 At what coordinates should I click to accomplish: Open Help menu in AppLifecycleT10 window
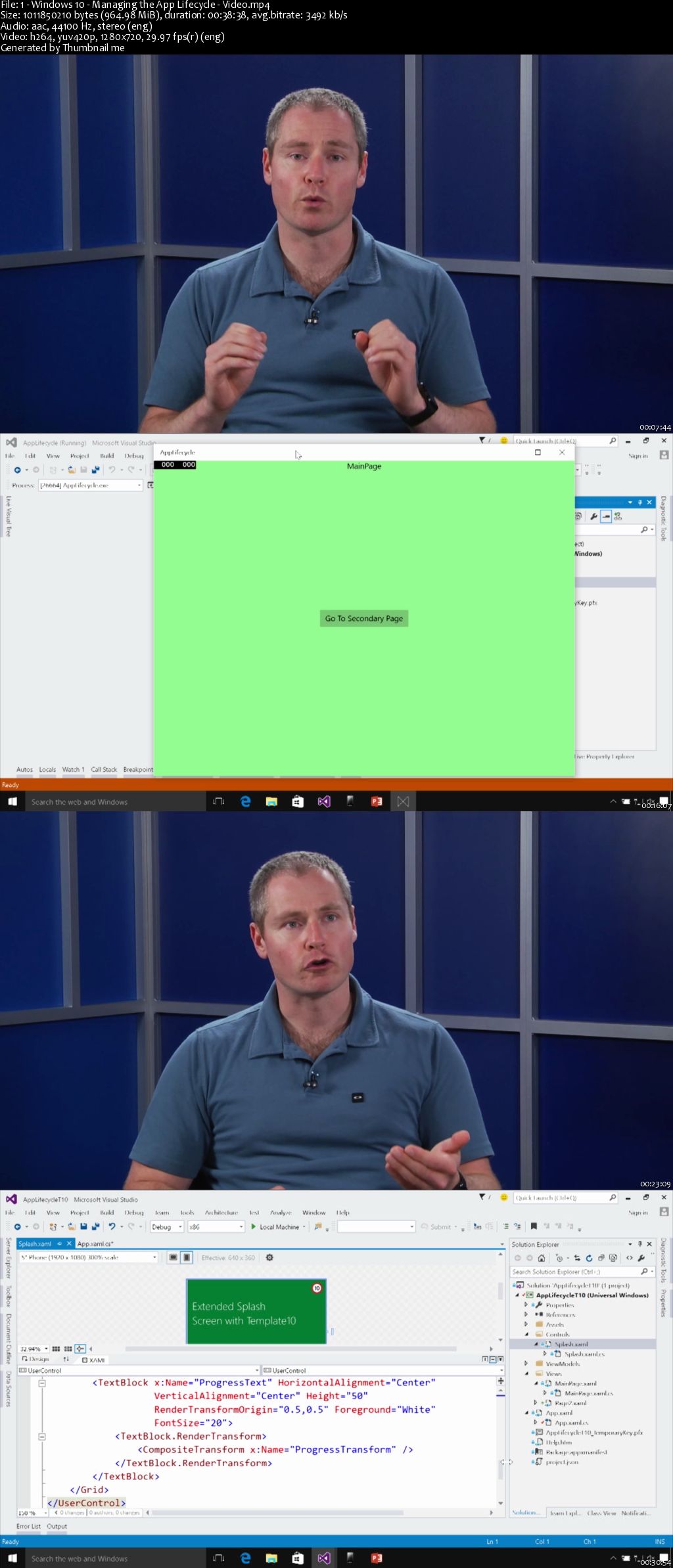point(343,1213)
